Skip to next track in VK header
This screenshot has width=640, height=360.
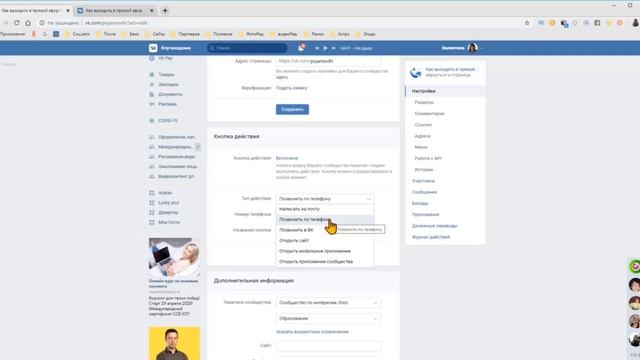(x=333, y=48)
